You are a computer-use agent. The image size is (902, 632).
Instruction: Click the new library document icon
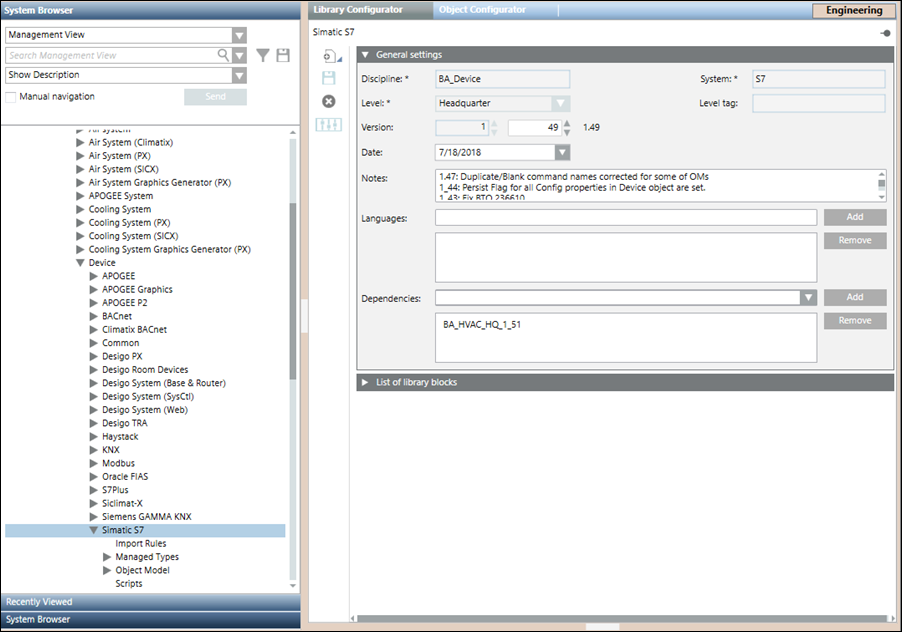pyautogui.click(x=328, y=56)
